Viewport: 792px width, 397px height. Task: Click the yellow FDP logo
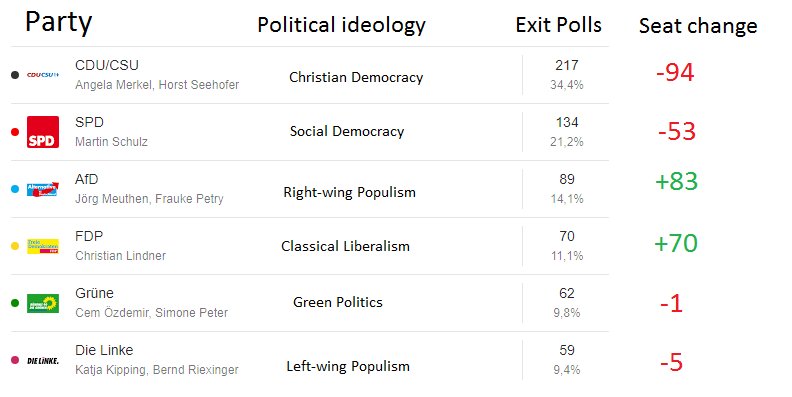(43, 246)
